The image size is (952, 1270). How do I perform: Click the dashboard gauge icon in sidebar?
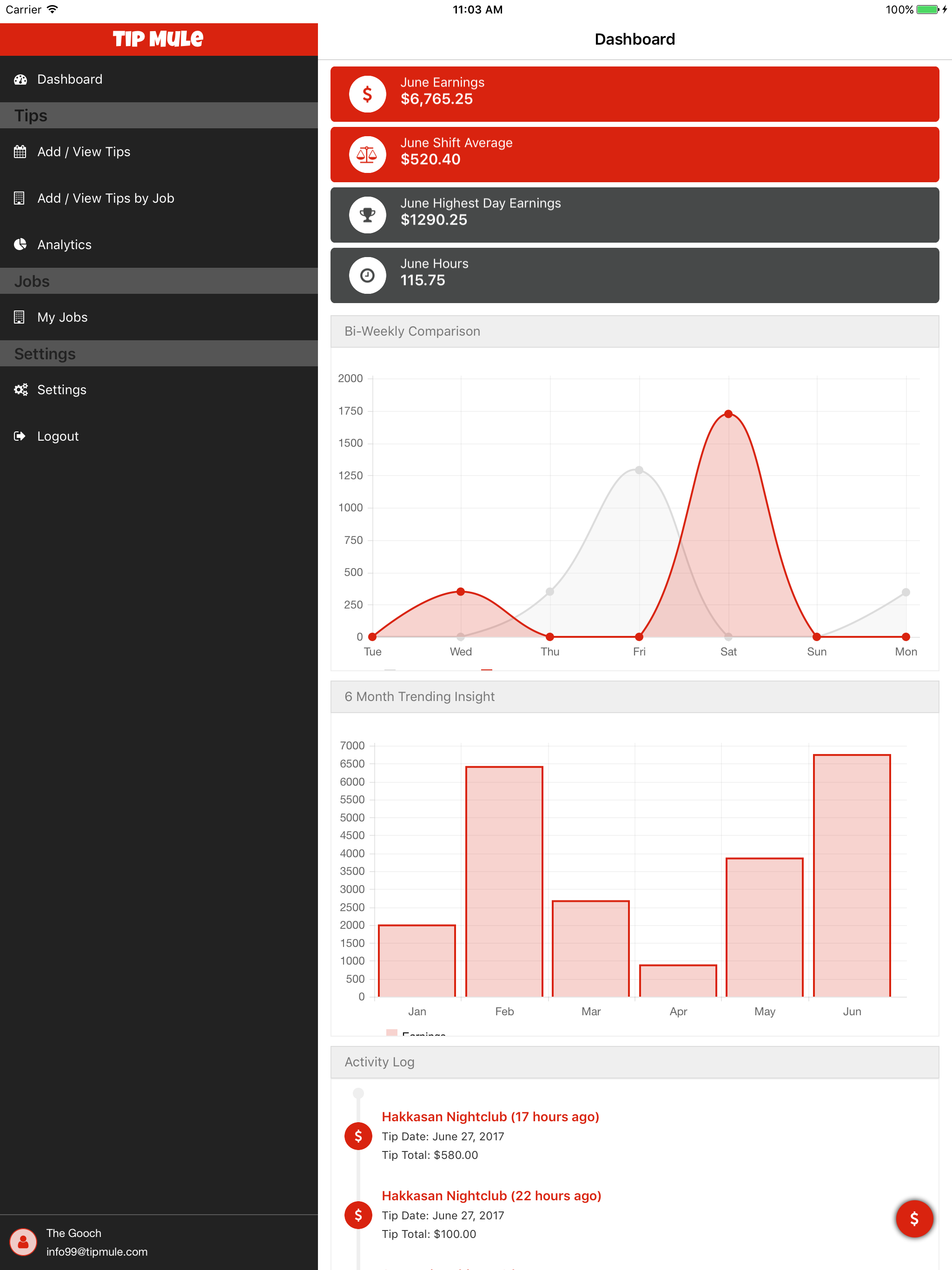click(x=20, y=80)
